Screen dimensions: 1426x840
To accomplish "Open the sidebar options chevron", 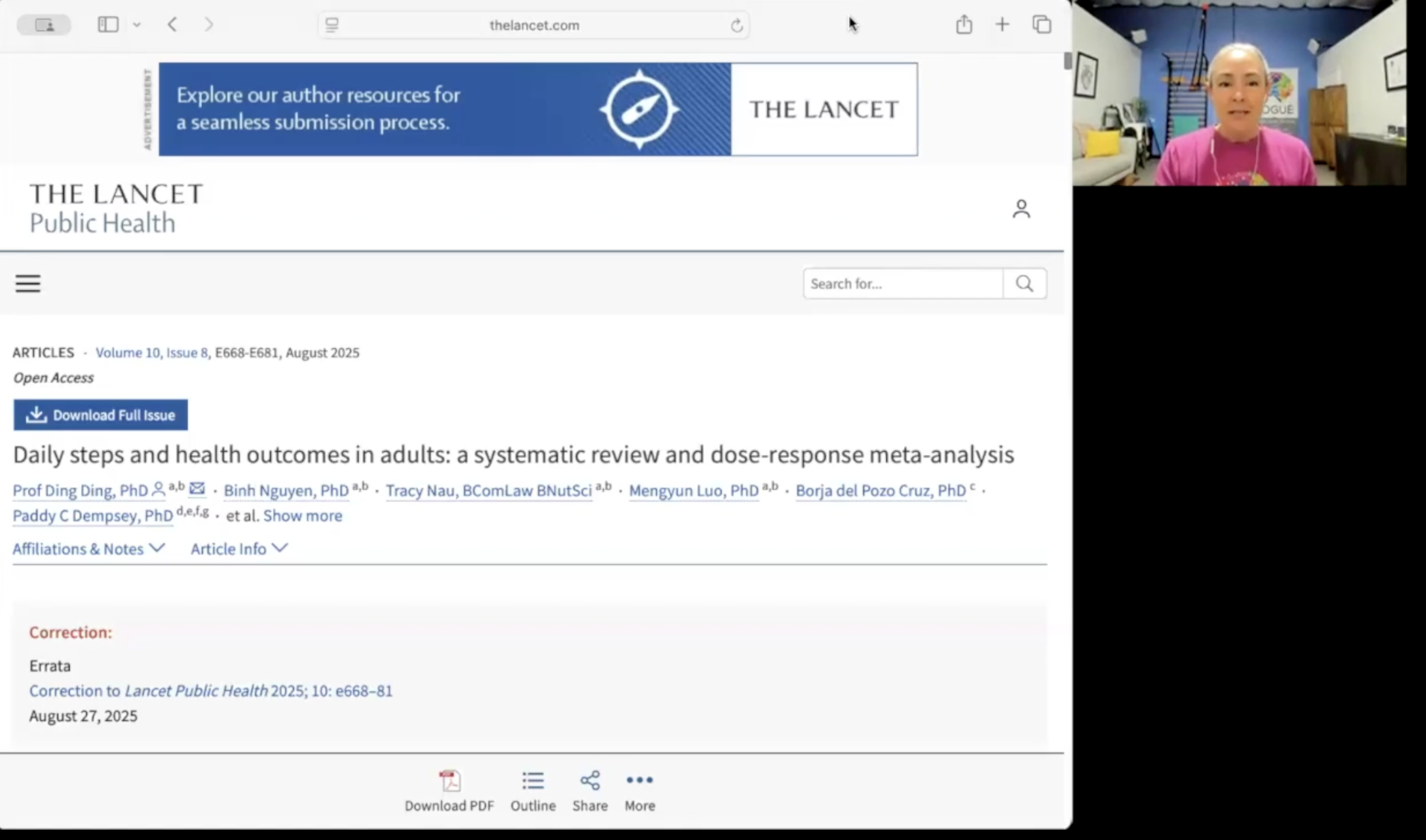I will [137, 24].
